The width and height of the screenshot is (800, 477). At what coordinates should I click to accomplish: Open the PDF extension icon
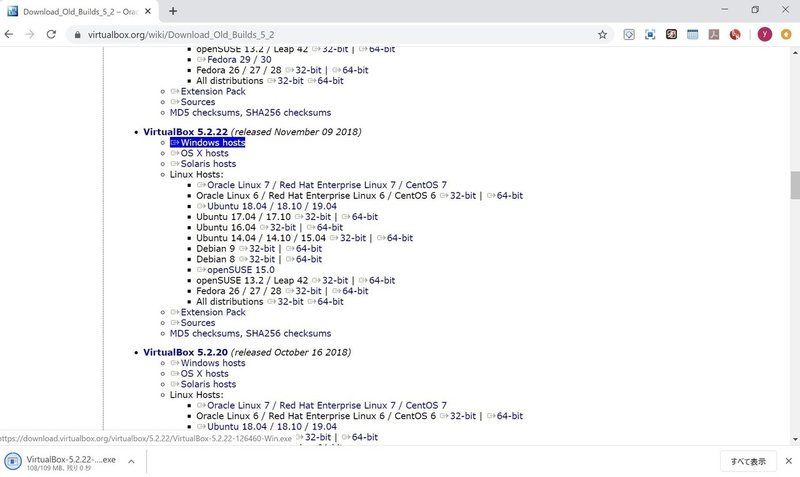coord(714,34)
